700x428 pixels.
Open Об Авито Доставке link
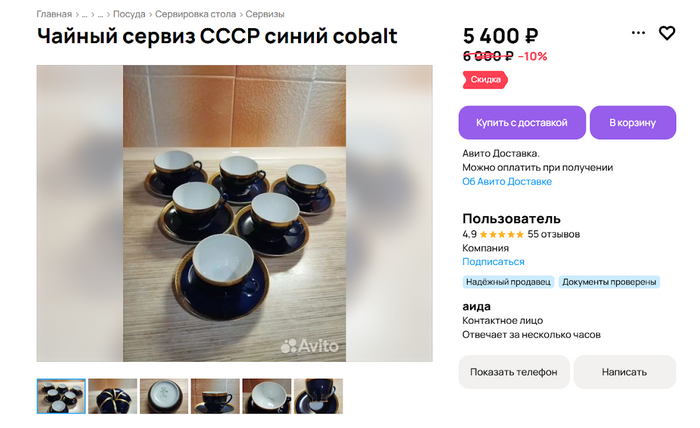coord(507,182)
